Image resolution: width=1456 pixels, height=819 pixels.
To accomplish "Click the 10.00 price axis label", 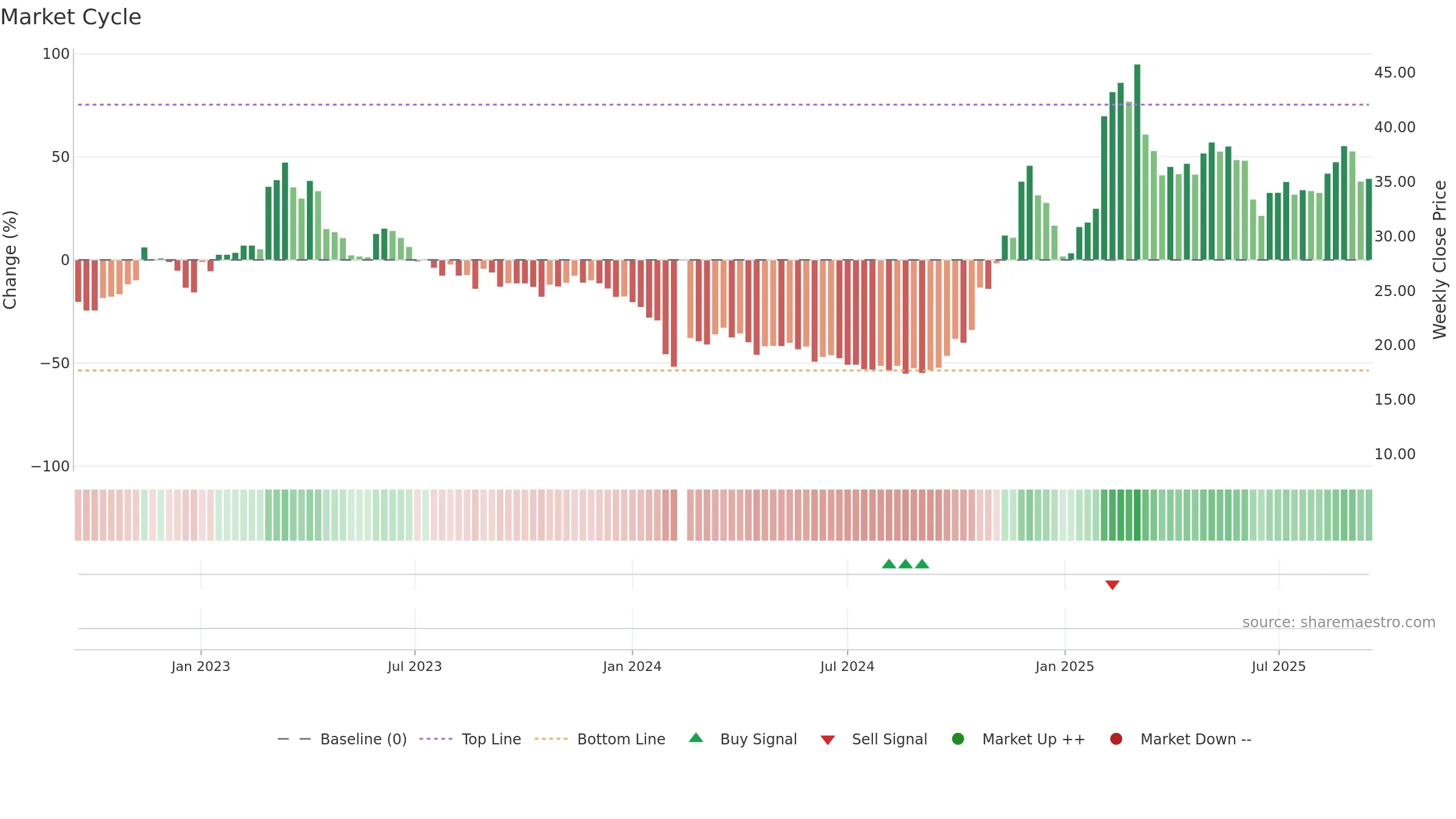I will pyautogui.click(x=1395, y=454).
